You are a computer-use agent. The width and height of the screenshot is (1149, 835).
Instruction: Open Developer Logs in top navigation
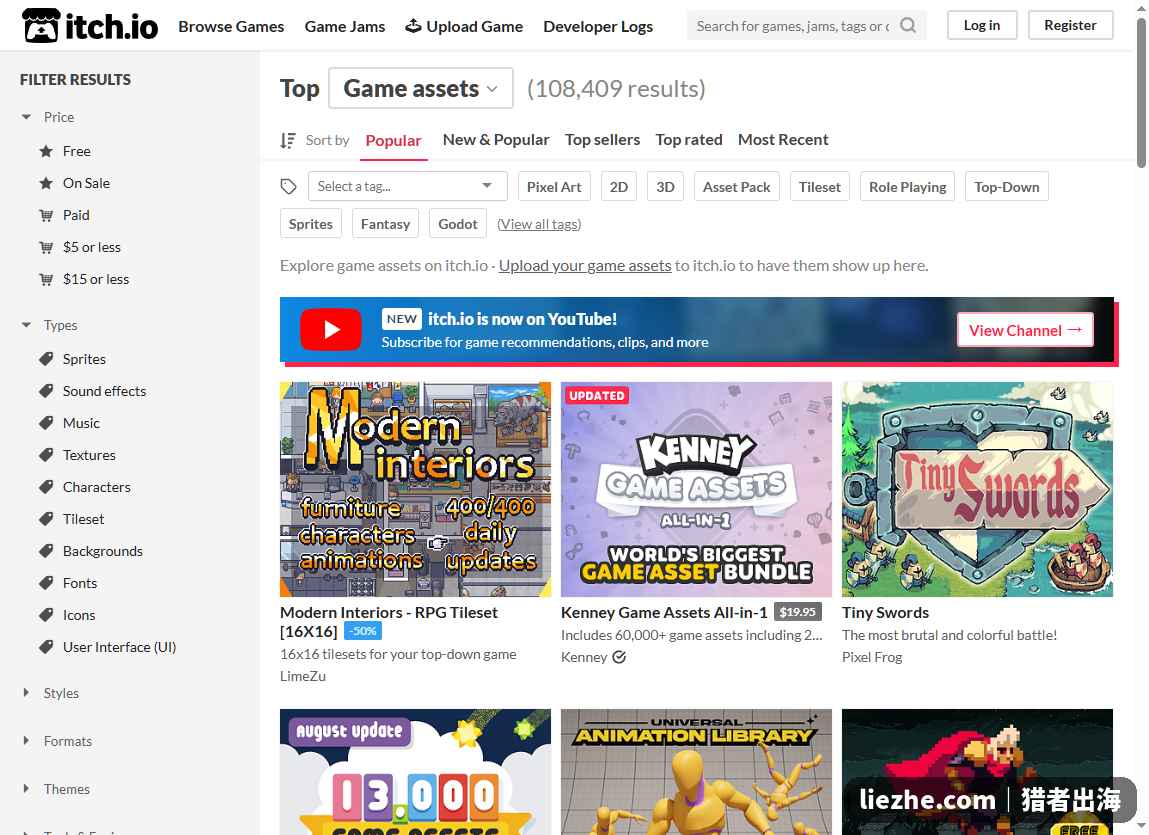coord(598,26)
